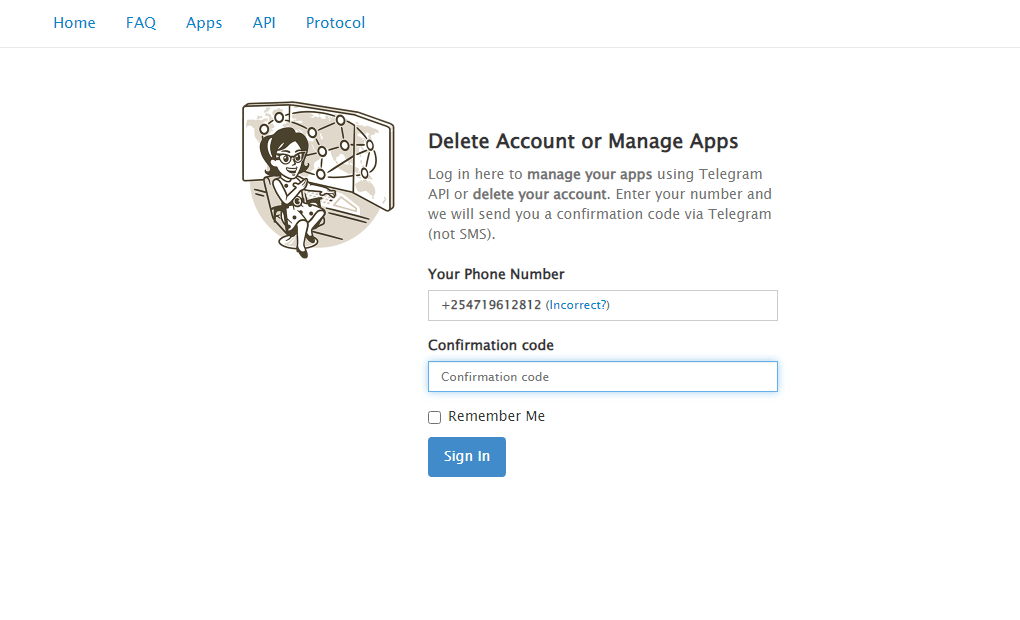Click the "Confirmation code" label above the input
This screenshot has width=1020, height=620.
[490, 345]
